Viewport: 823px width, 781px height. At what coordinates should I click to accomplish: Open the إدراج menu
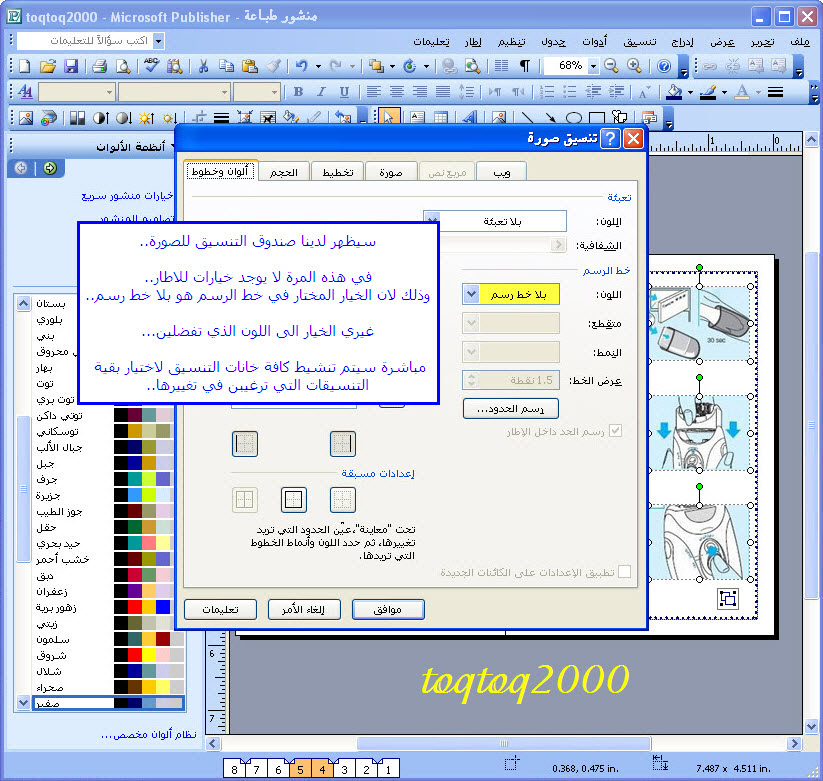pos(682,41)
